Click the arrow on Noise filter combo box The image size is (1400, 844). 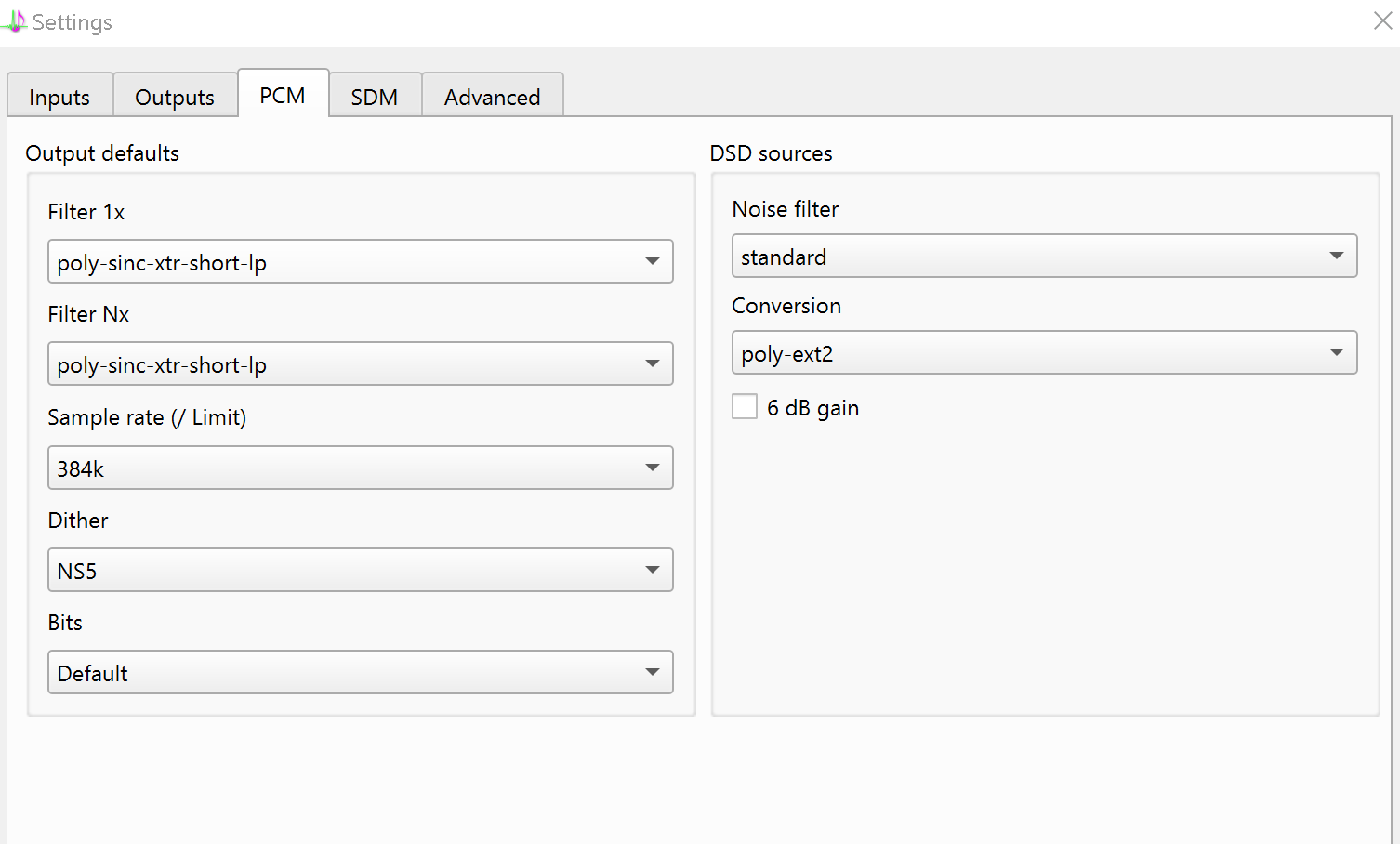point(1337,257)
